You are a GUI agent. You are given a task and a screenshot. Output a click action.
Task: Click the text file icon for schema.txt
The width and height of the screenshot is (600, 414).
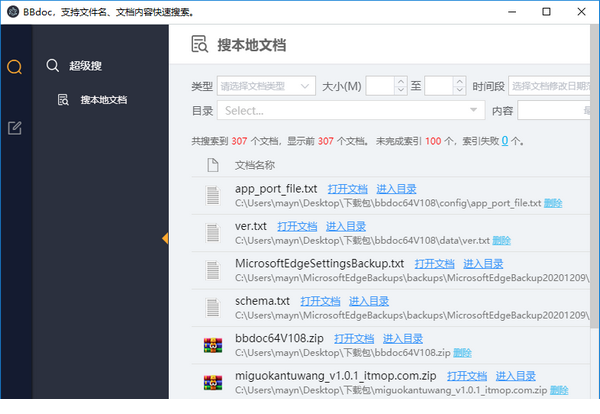coord(213,308)
